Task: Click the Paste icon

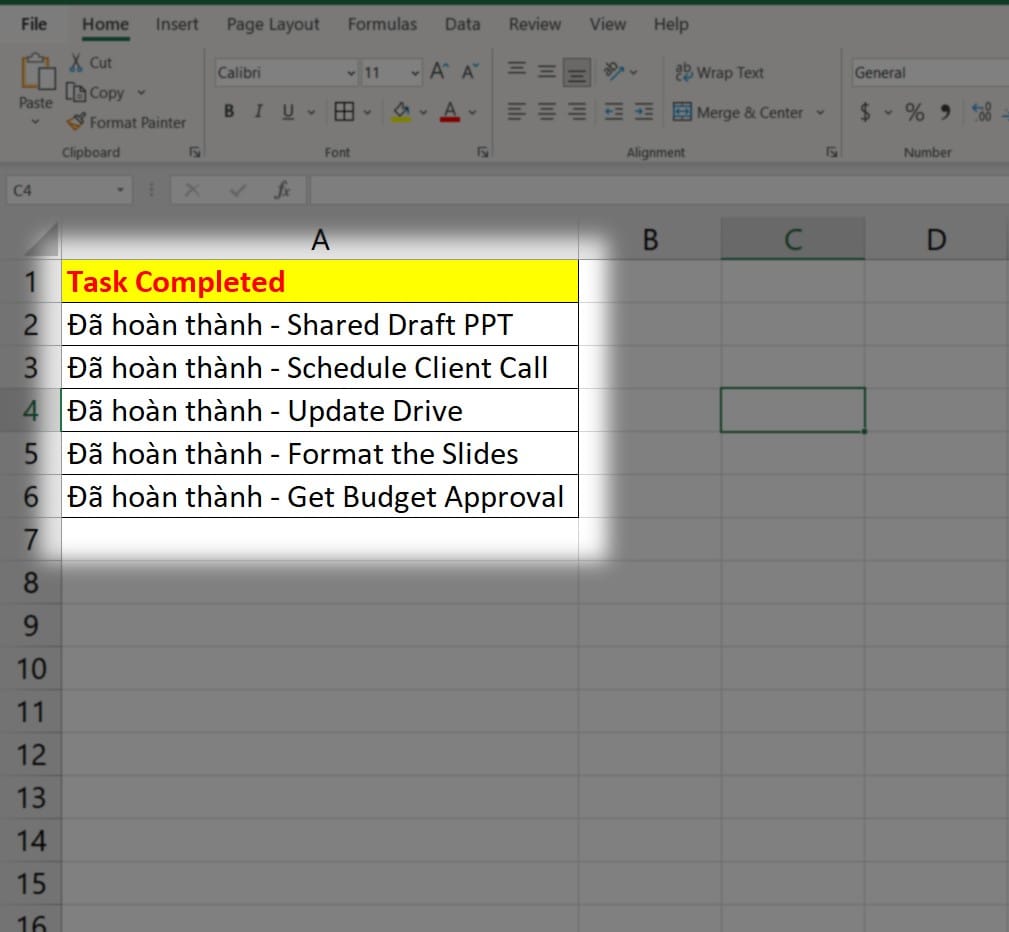Action: coord(36,76)
